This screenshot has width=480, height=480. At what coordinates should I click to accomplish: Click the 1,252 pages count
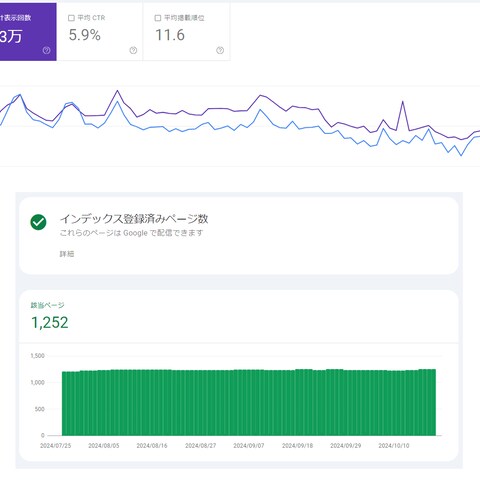[50, 322]
